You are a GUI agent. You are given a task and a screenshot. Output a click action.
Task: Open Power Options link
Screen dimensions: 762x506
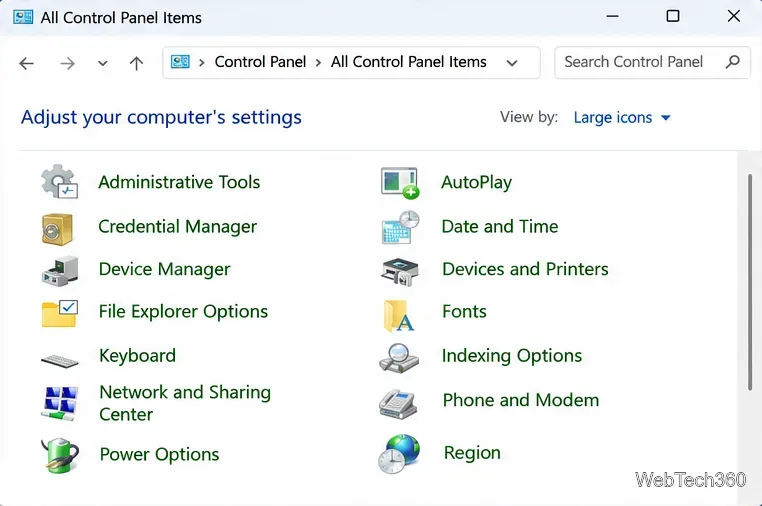click(159, 454)
